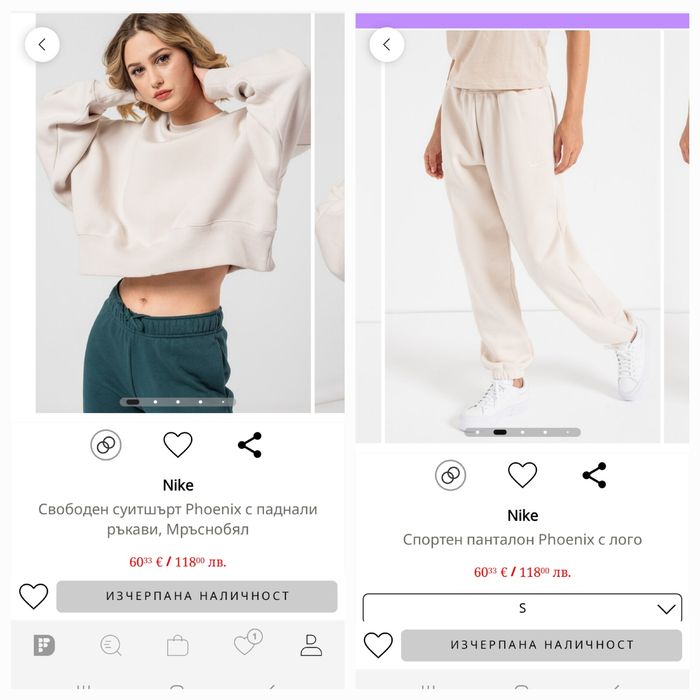
Task: Toggle wishlist heart beside the sweatshirt stock button
Action: click(x=33, y=596)
